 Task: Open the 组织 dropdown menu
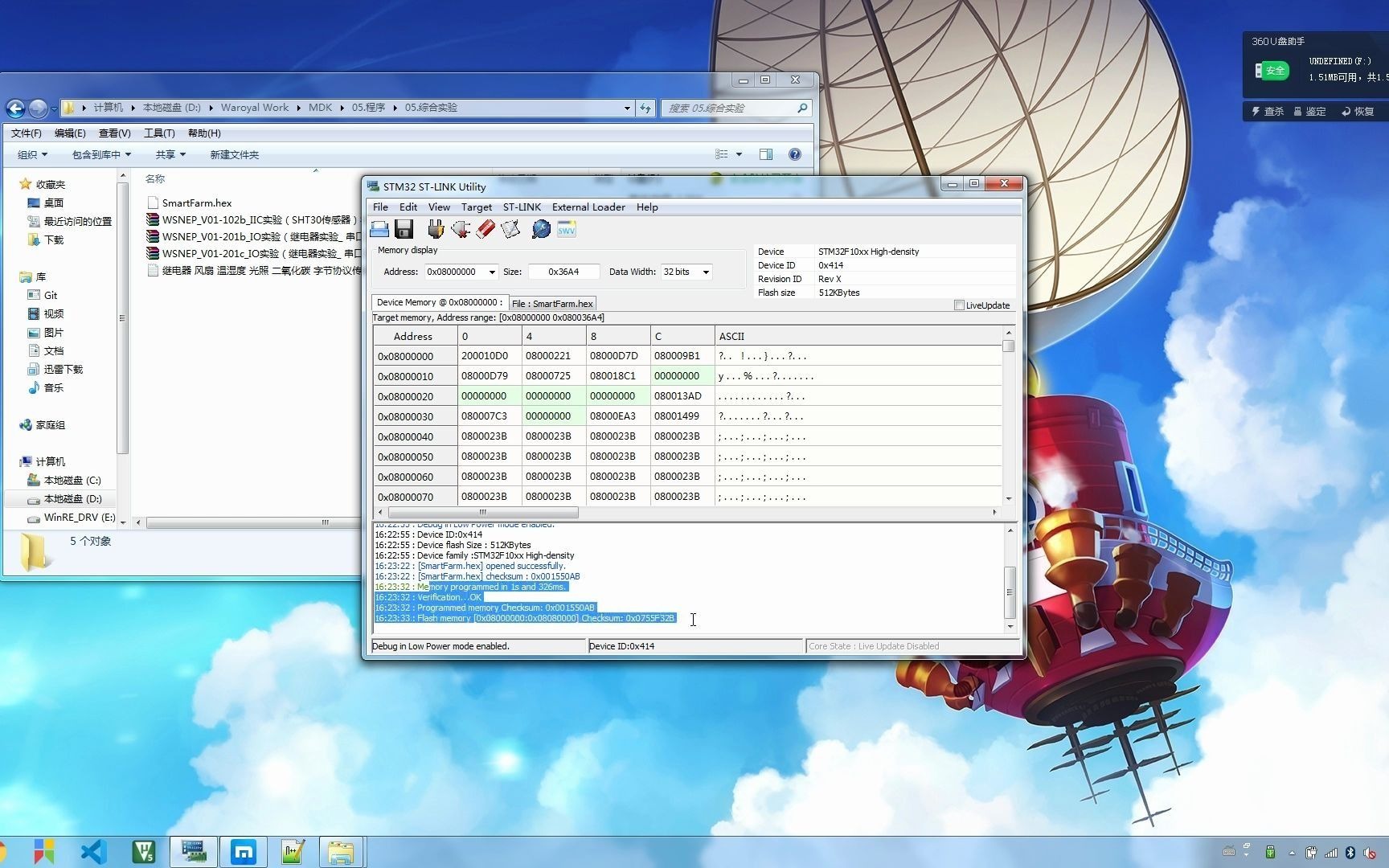tap(32, 154)
